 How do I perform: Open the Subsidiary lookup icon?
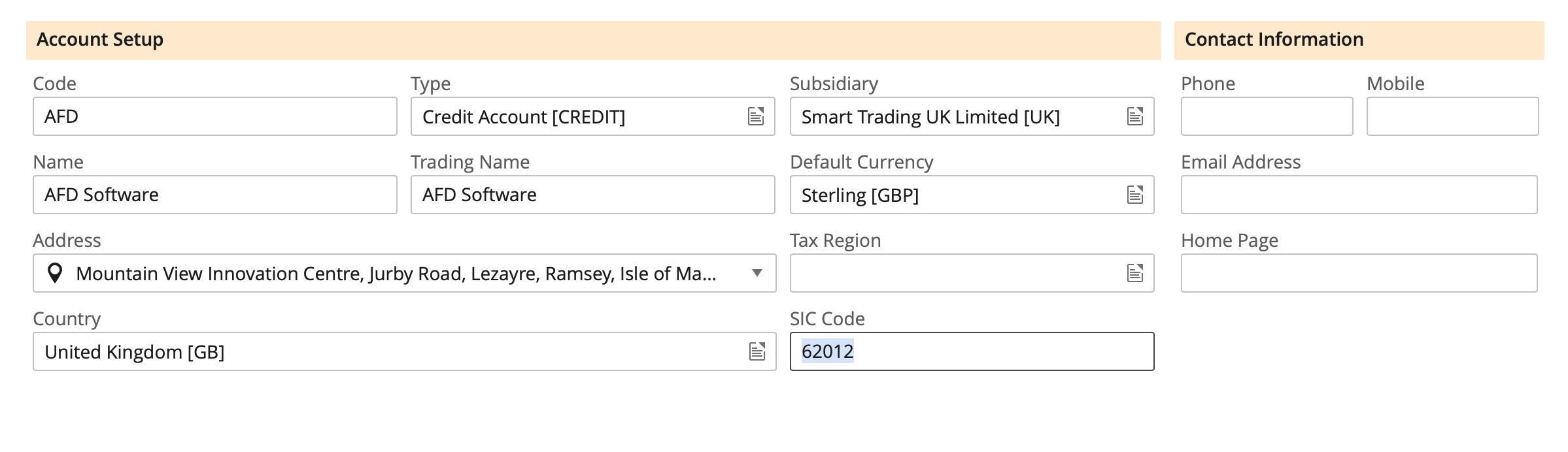click(1135, 116)
